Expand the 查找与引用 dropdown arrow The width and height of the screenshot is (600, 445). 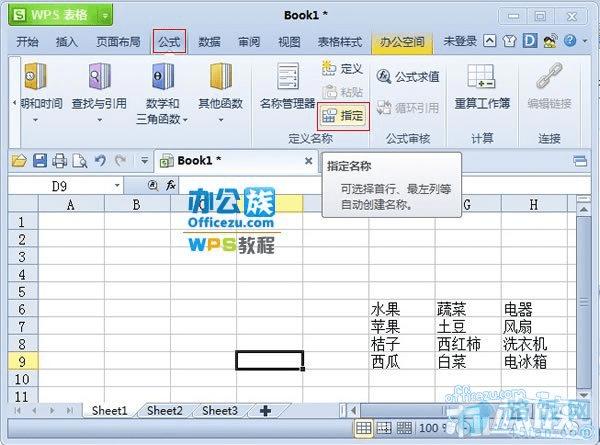[x=99, y=120]
